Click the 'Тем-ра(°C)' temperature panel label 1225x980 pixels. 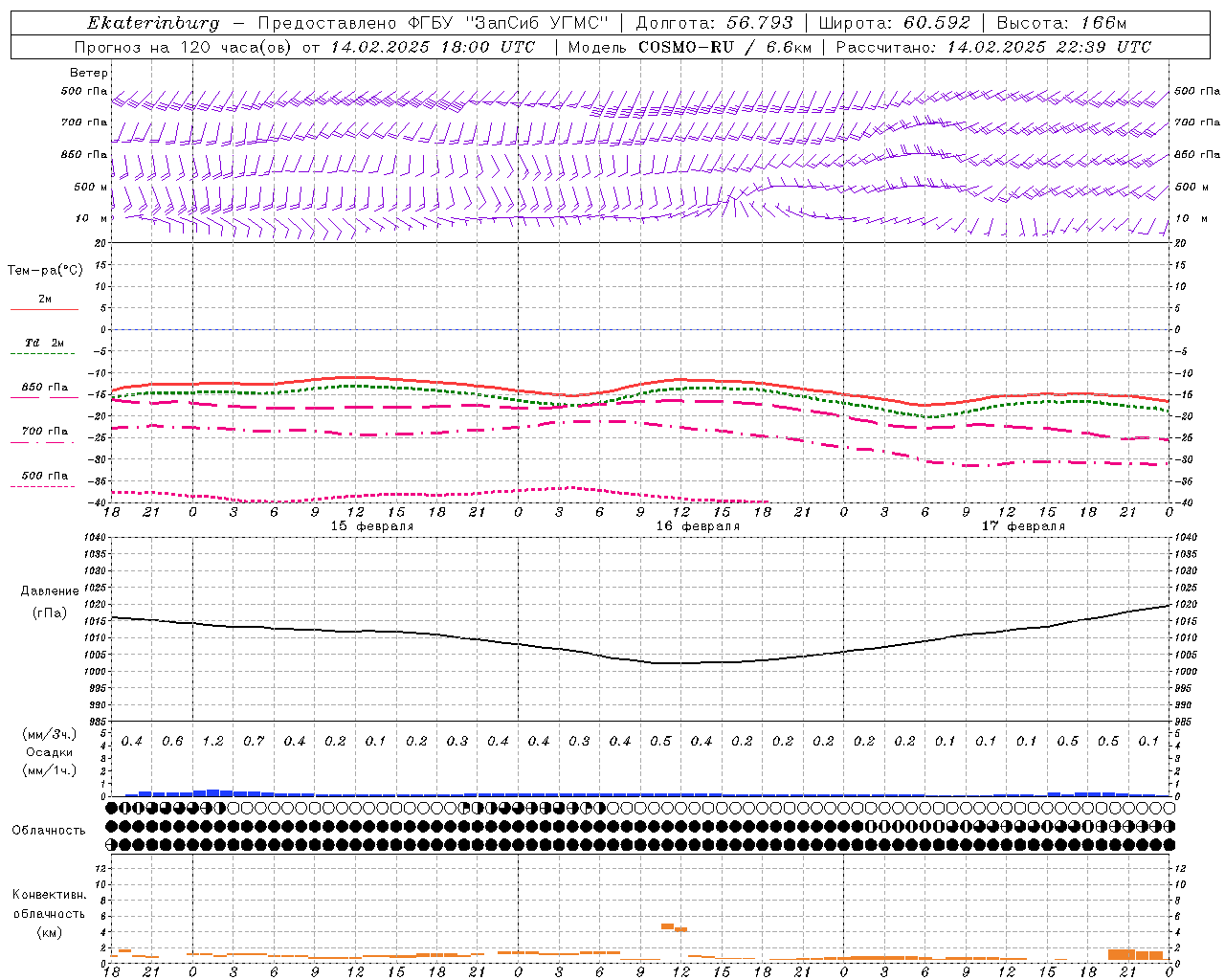point(45,271)
